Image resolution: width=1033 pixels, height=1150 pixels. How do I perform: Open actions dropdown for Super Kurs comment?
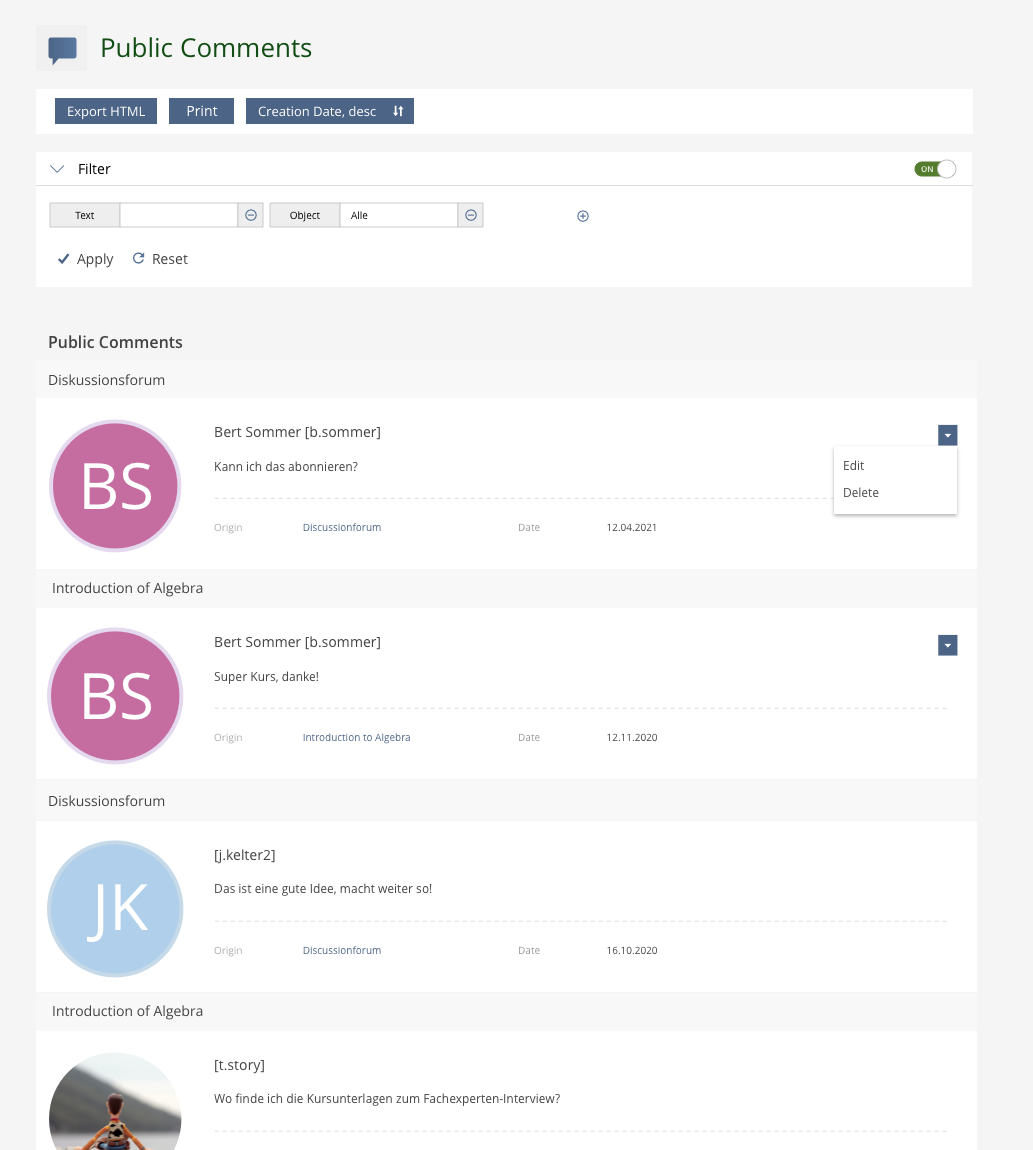pyautogui.click(x=948, y=645)
